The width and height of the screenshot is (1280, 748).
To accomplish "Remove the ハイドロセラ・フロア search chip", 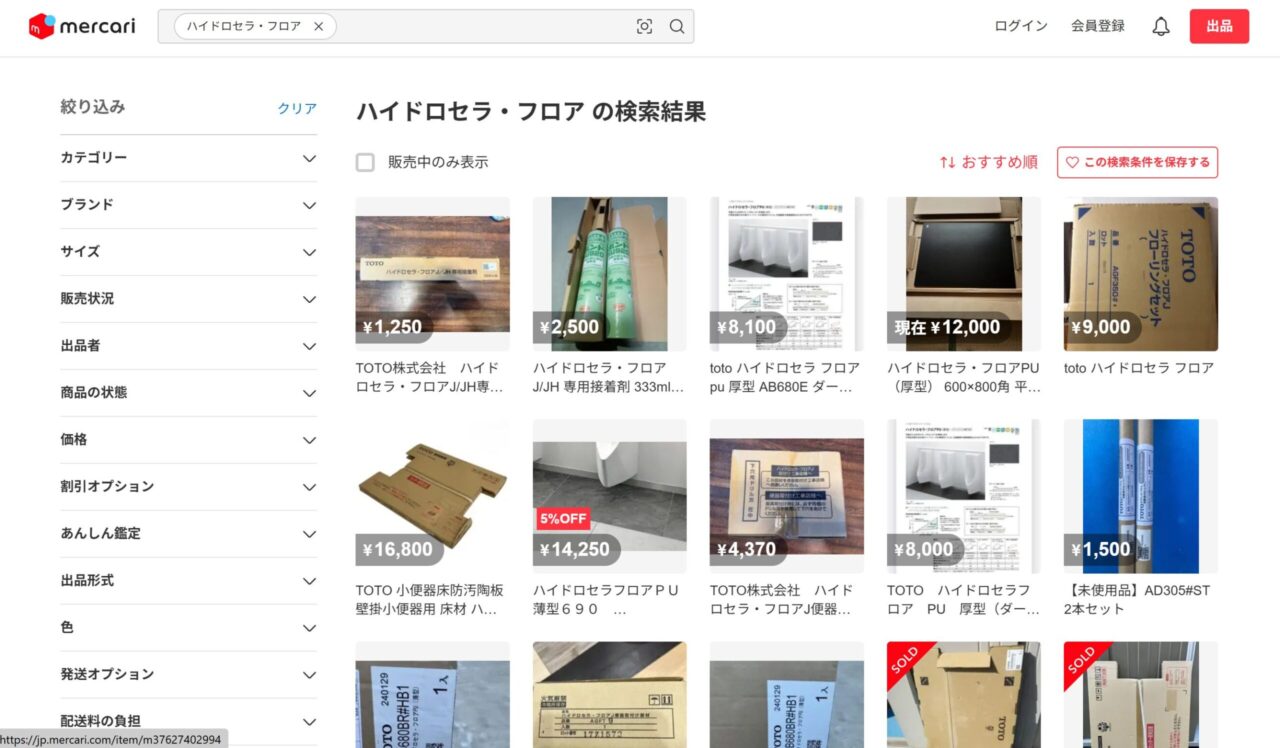I will point(319,27).
